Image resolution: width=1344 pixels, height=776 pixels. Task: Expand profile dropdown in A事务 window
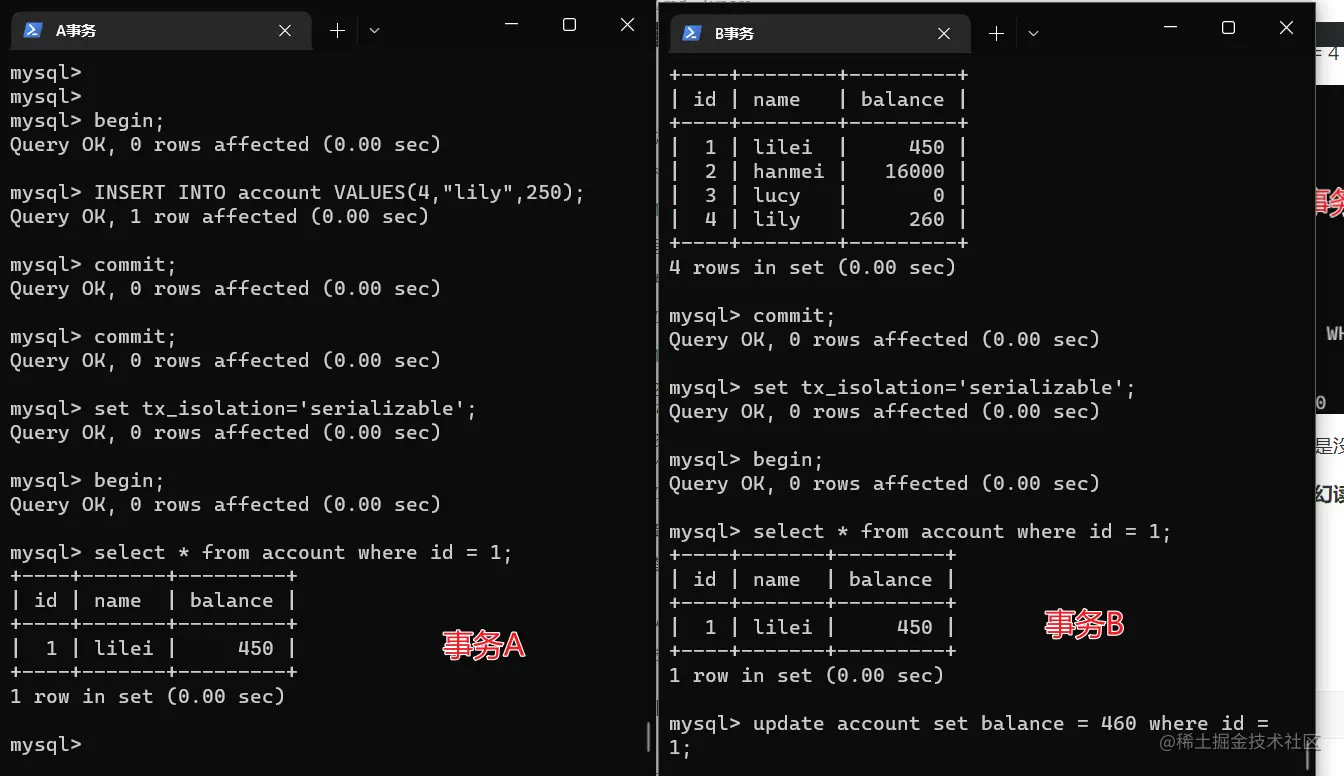tap(374, 31)
